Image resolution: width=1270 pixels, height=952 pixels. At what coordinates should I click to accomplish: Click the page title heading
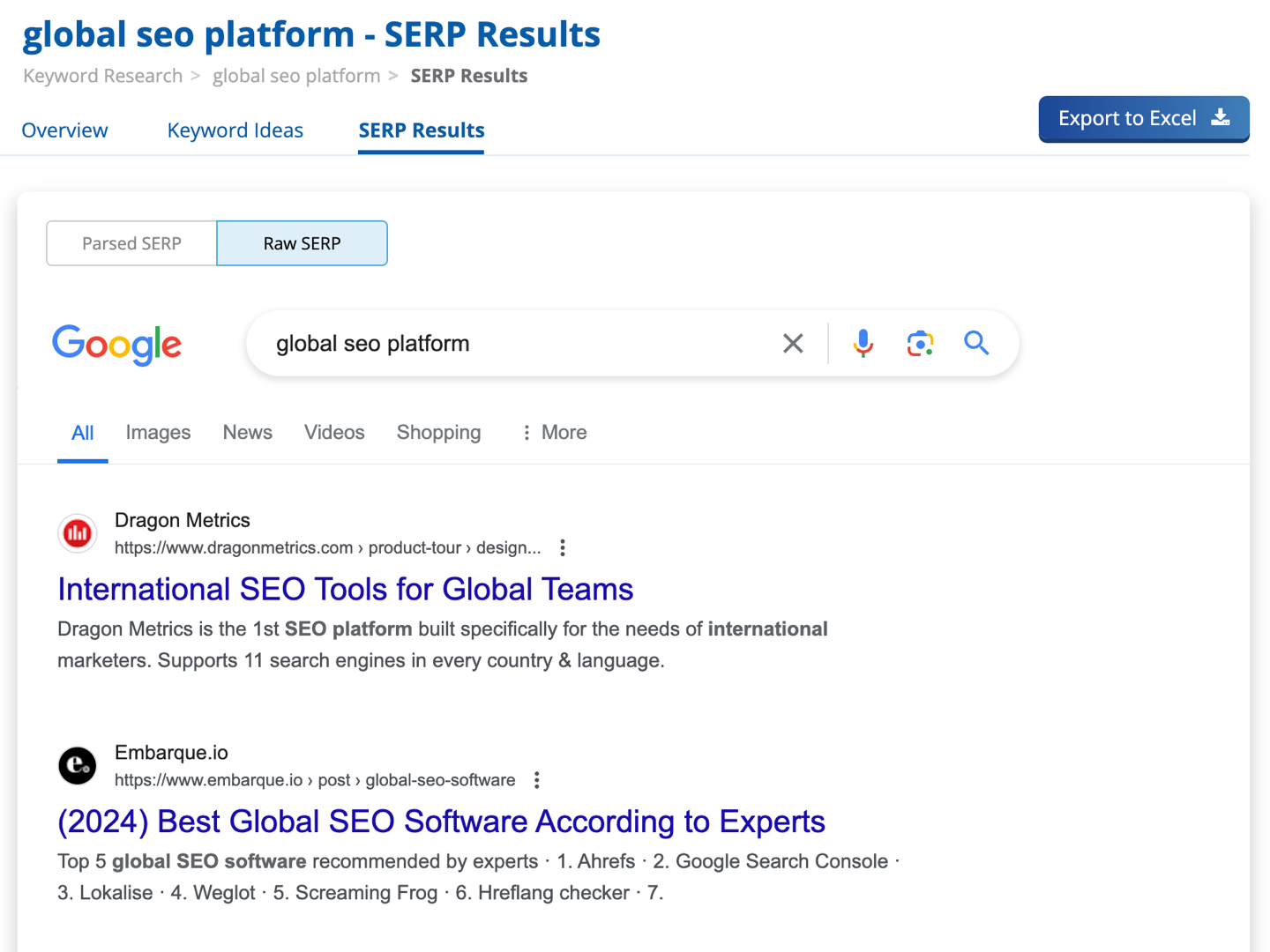coord(311,34)
